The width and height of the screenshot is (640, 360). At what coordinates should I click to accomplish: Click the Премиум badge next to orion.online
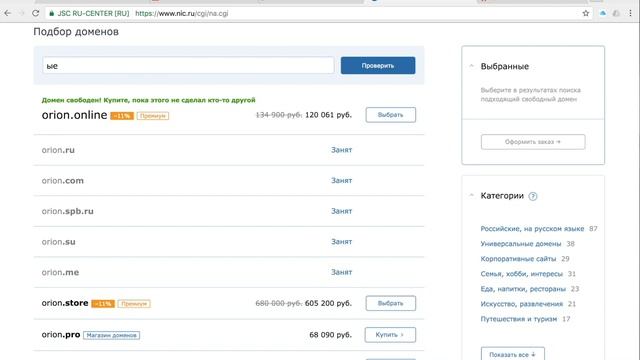(153, 116)
